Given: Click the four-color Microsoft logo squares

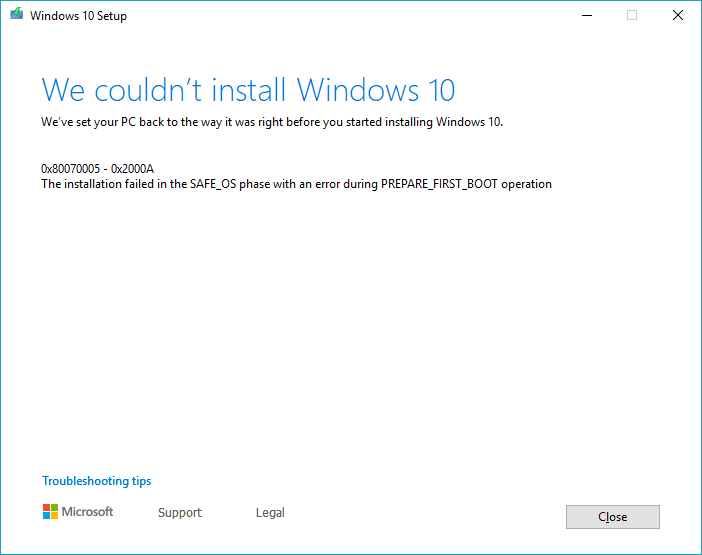Looking at the screenshot, I should click(x=50, y=512).
